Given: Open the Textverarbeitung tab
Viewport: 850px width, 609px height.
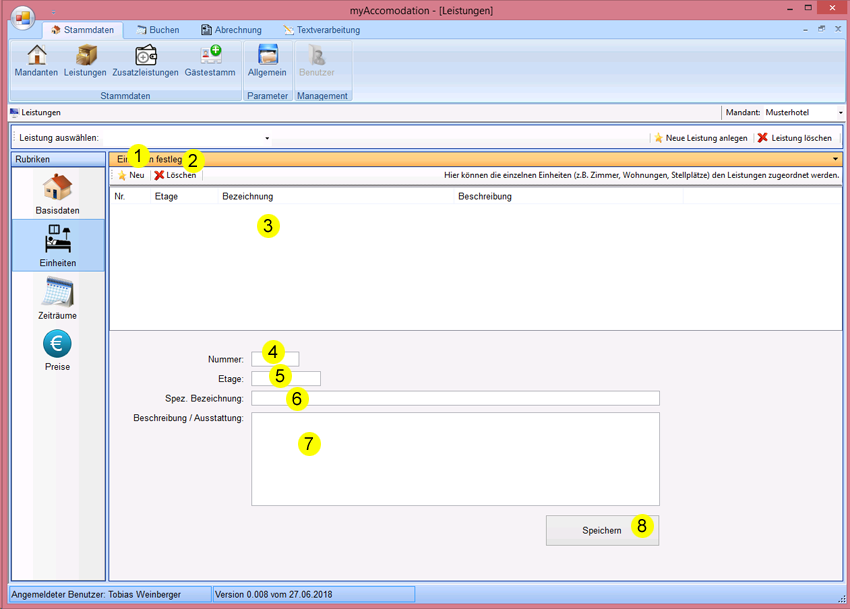Looking at the screenshot, I should click(321, 30).
